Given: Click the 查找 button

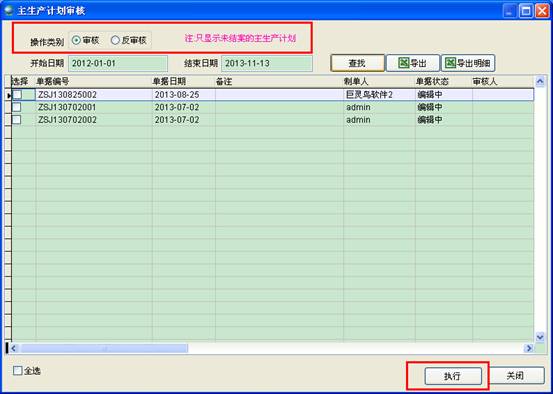Looking at the screenshot, I should tap(357, 63).
